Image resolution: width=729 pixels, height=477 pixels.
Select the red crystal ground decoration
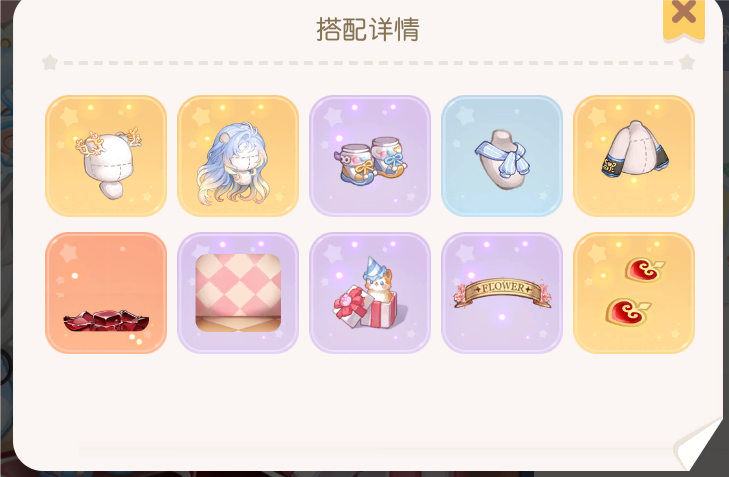click(106, 293)
